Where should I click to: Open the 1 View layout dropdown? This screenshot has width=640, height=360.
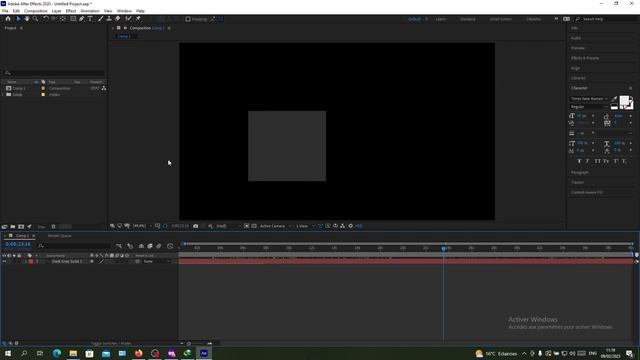click(x=305, y=226)
